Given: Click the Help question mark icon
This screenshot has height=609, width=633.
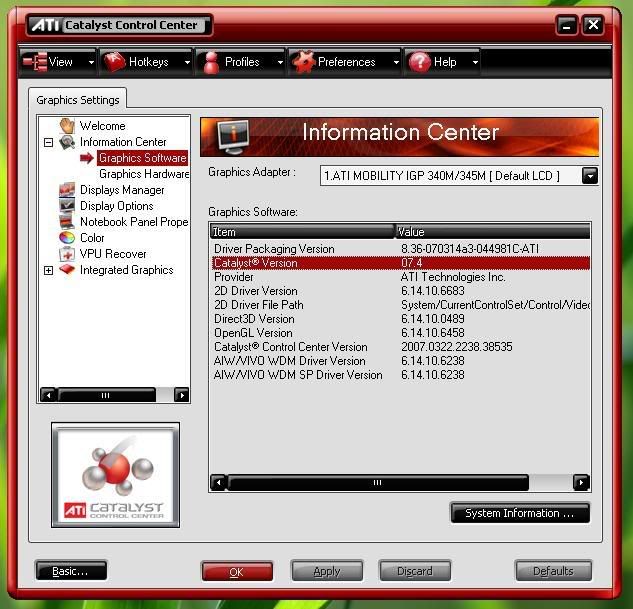Looking at the screenshot, I should click(x=419, y=62).
